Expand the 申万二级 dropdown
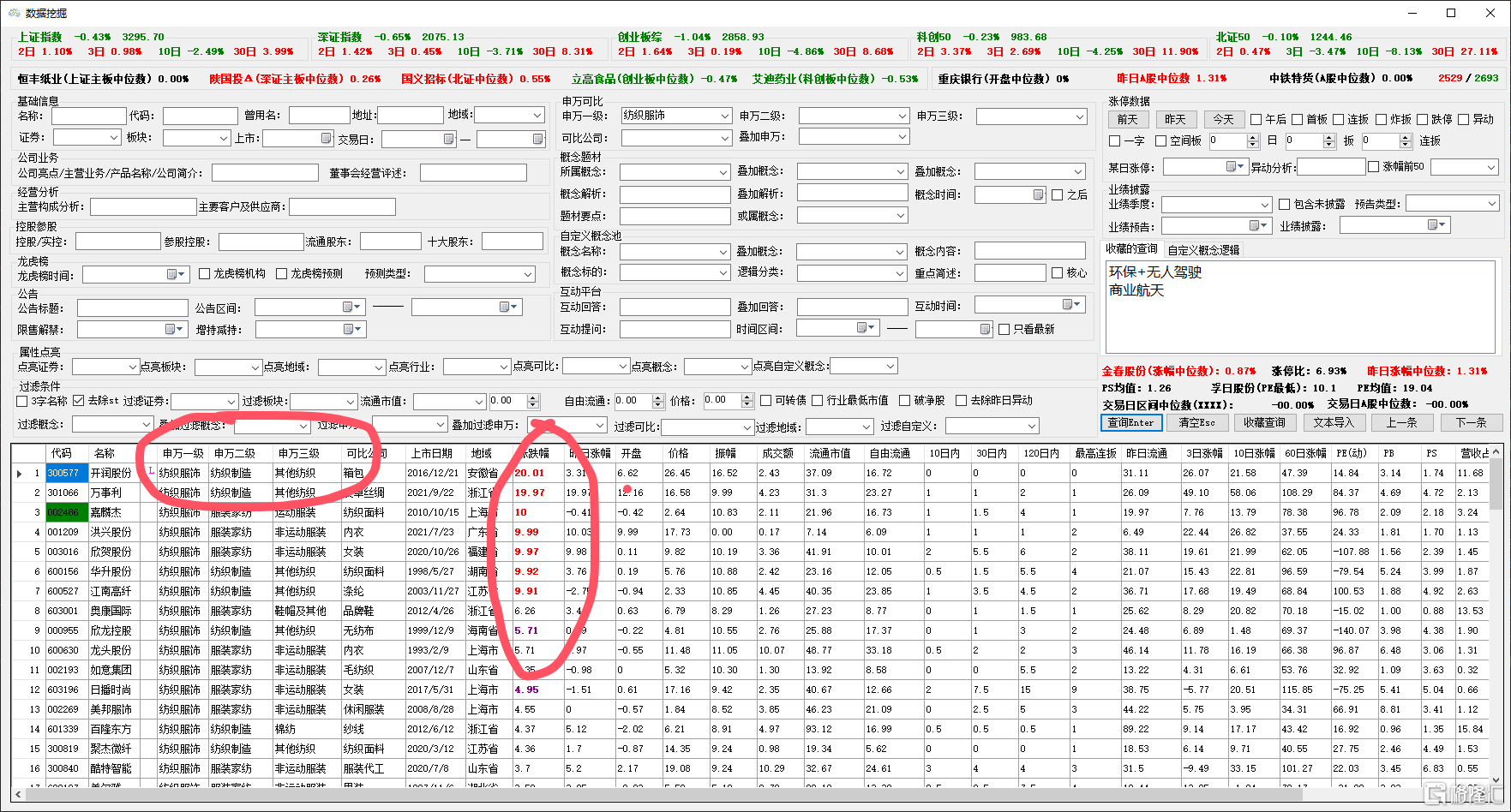The height and width of the screenshot is (812, 1511). [853, 115]
